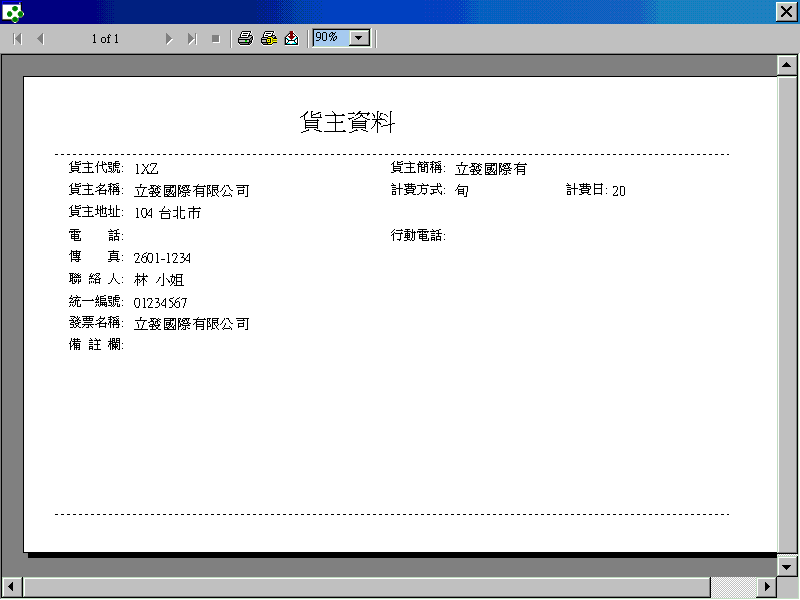800x600 pixels.
Task: Jump to last page of report
Action: pyautogui.click(x=192, y=39)
